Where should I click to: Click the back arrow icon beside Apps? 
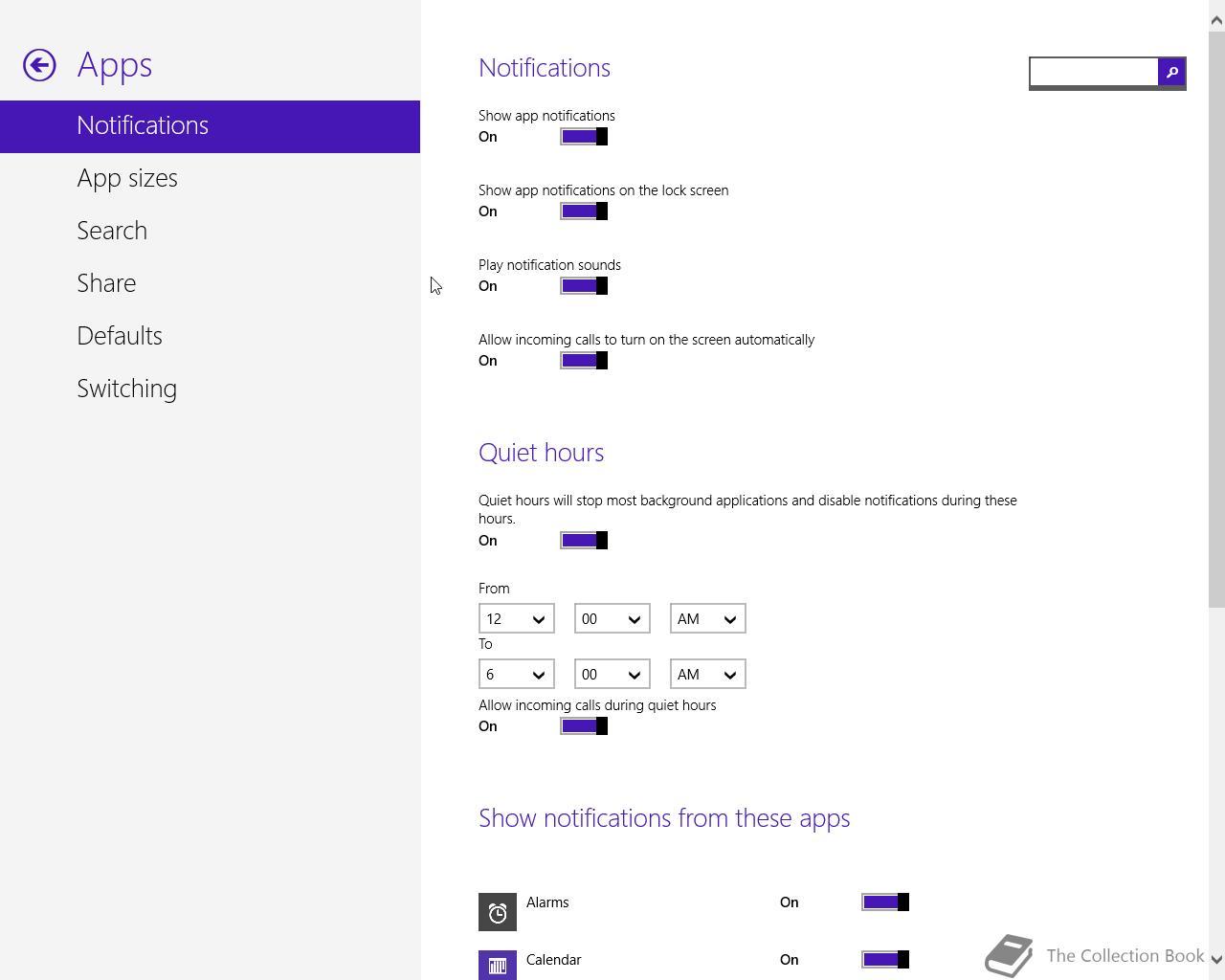(x=39, y=65)
